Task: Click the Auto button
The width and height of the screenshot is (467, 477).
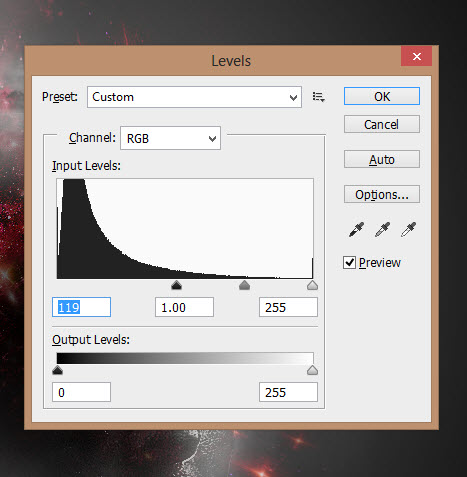Action: [382, 159]
